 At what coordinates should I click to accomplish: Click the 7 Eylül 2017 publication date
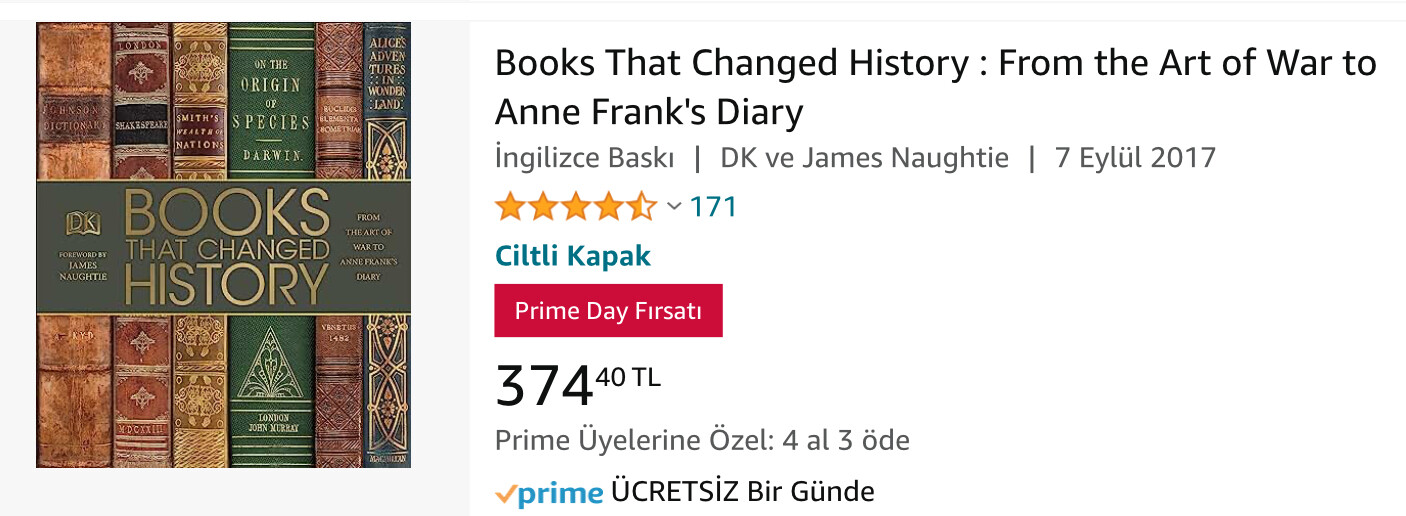coord(1135,158)
